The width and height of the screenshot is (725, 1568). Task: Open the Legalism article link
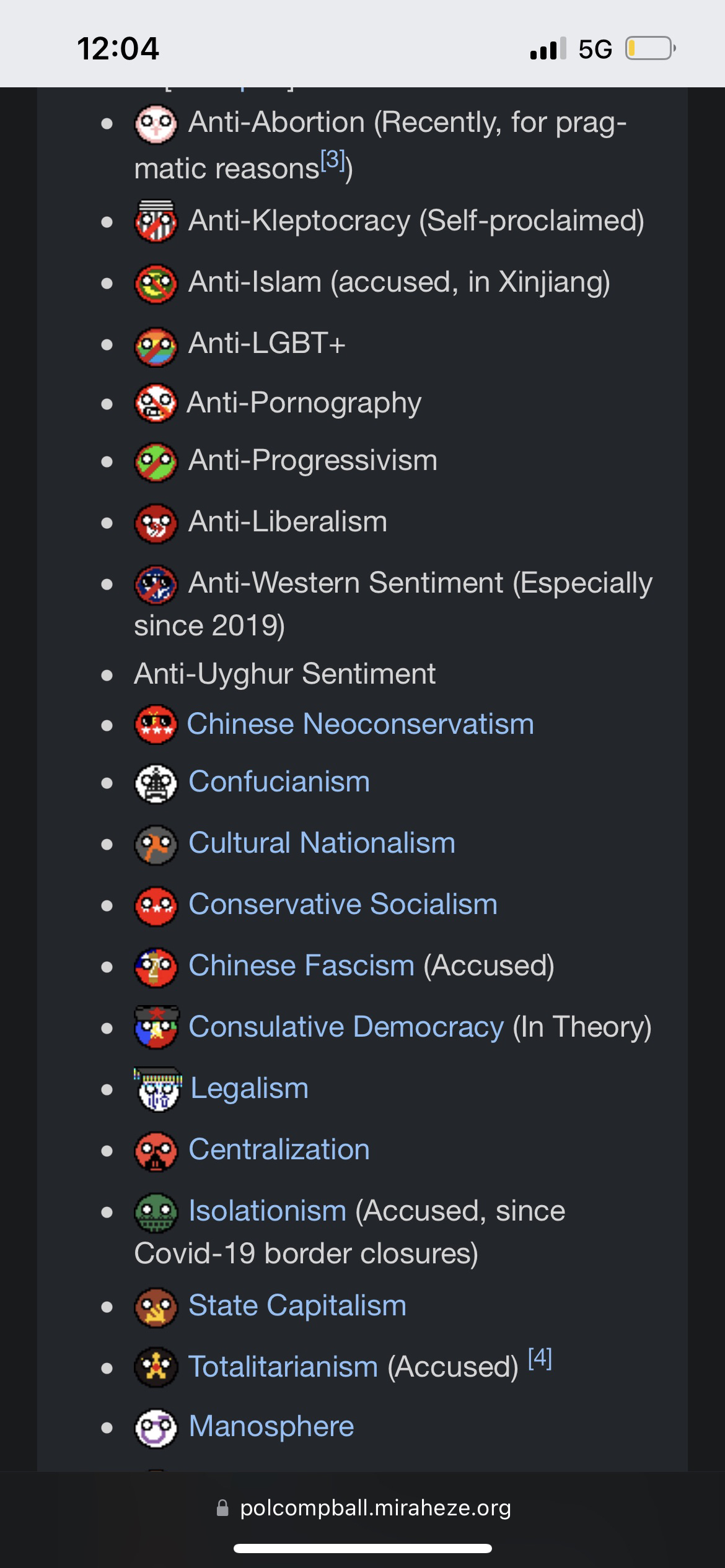[249, 1088]
